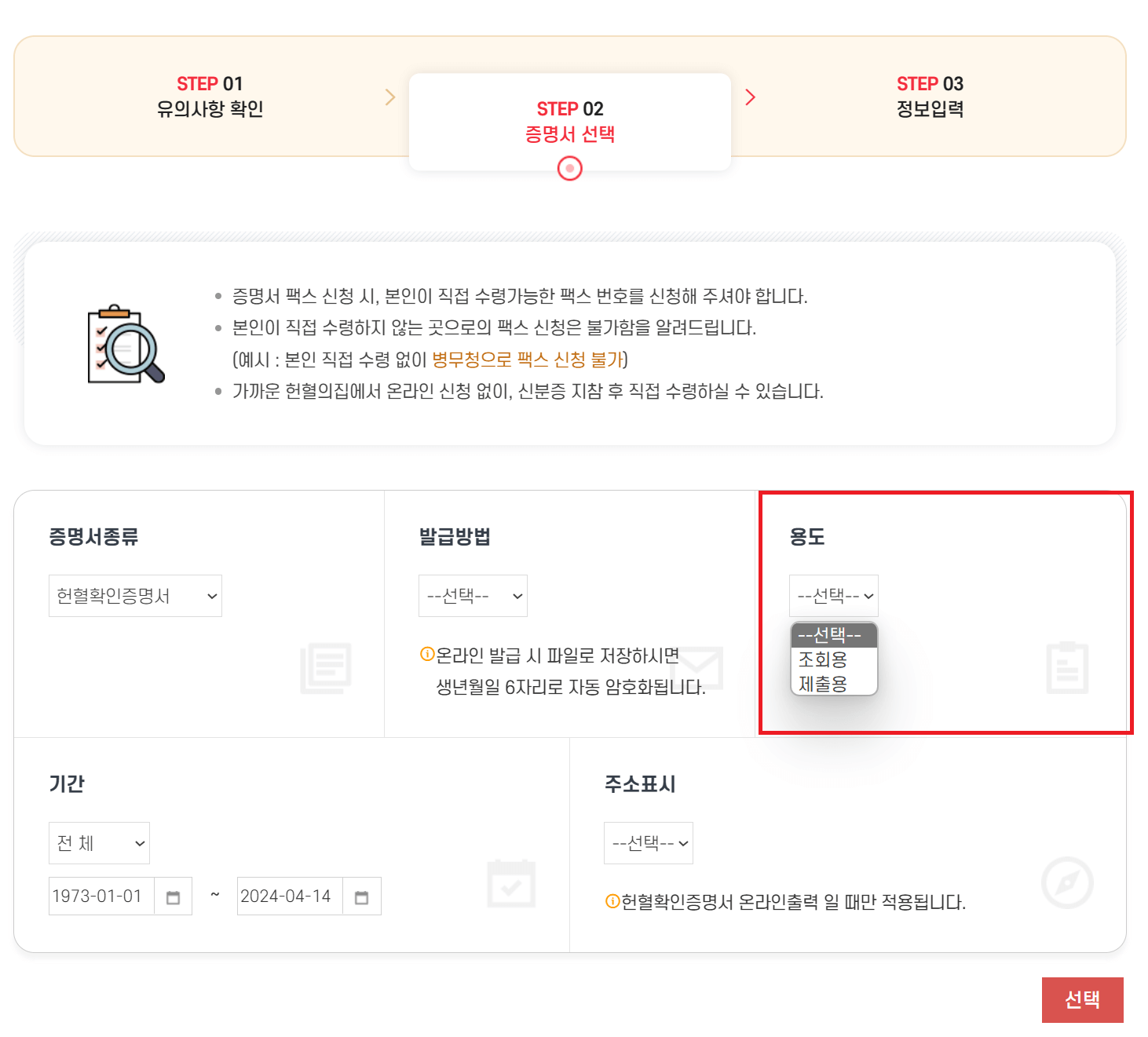Open the 주소표시 --선택-- dropdown

(x=649, y=842)
